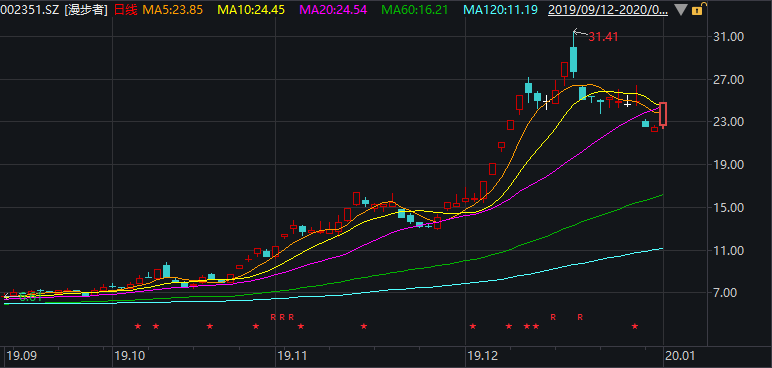Click the red star marker below 19.12 label
This screenshot has width=772, height=368.
pyautogui.click(x=473, y=326)
